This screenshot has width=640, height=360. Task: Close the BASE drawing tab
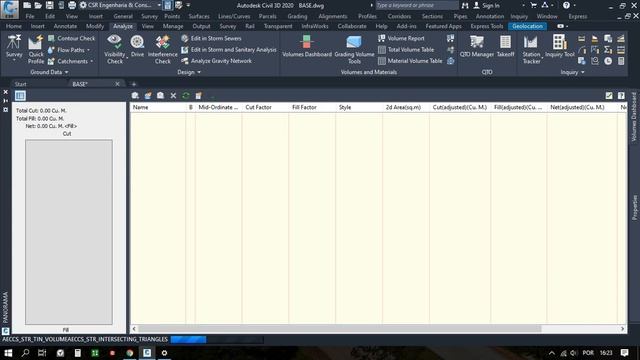[x=117, y=84]
